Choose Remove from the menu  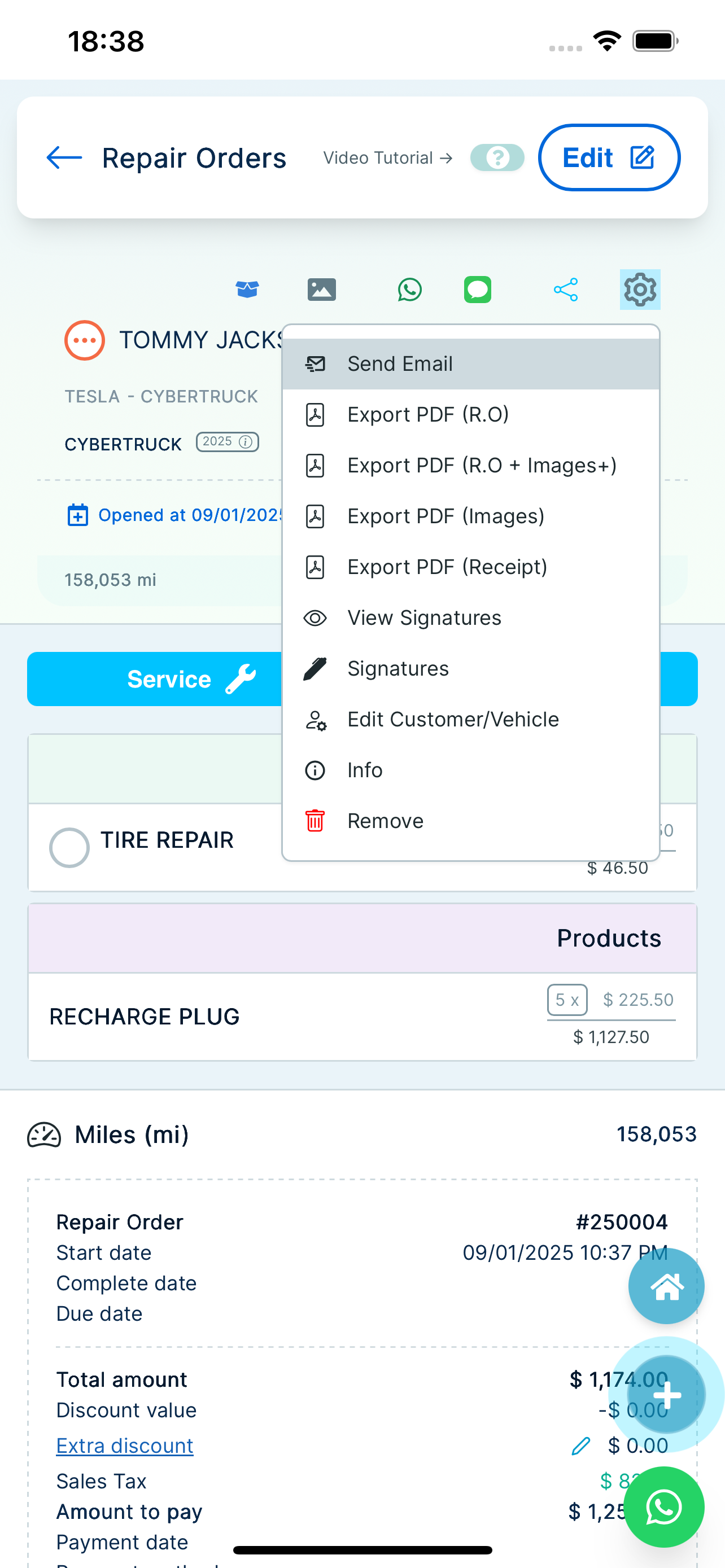(471, 821)
